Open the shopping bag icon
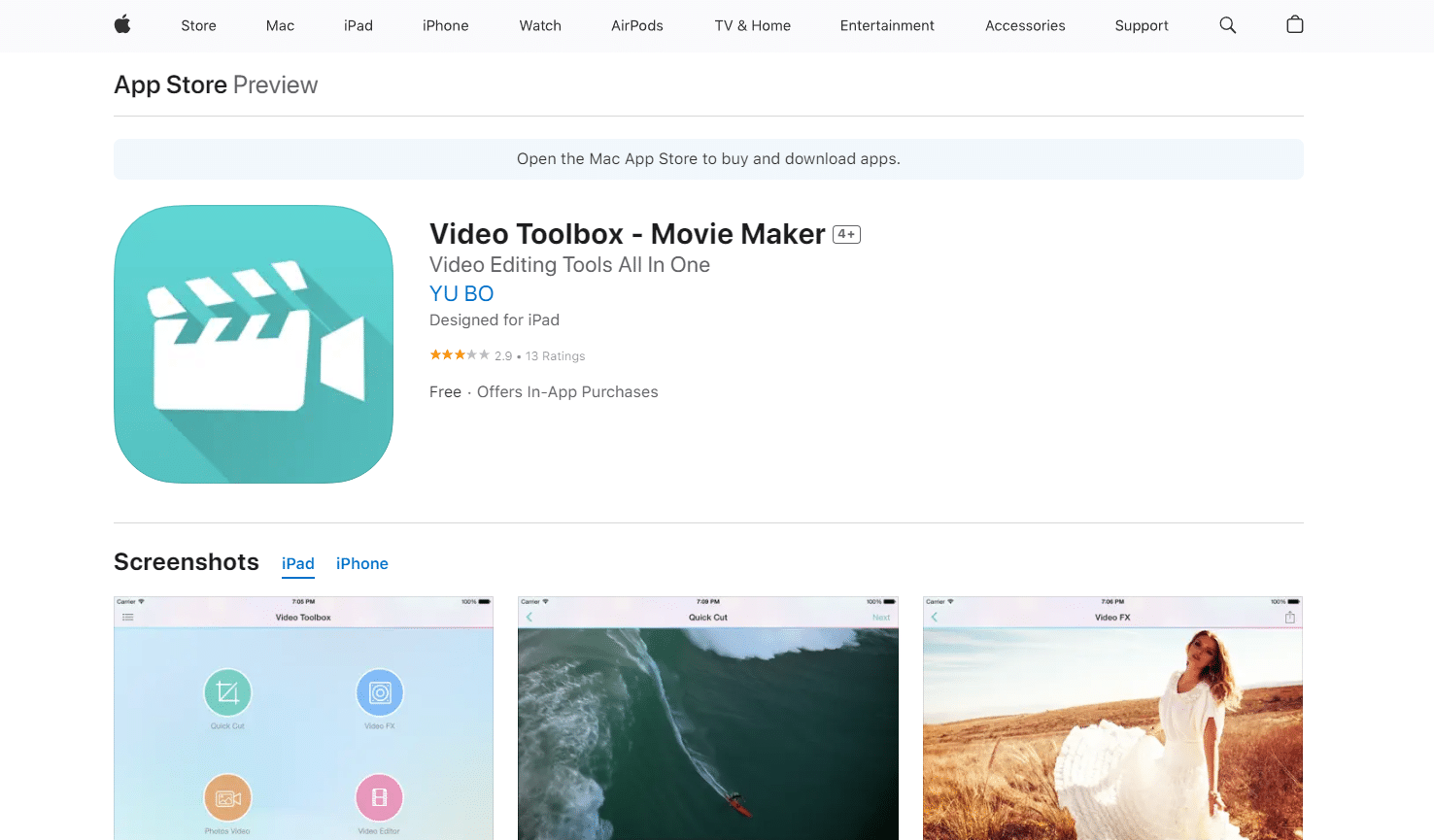Image resolution: width=1434 pixels, height=840 pixels. (1295, 25)
